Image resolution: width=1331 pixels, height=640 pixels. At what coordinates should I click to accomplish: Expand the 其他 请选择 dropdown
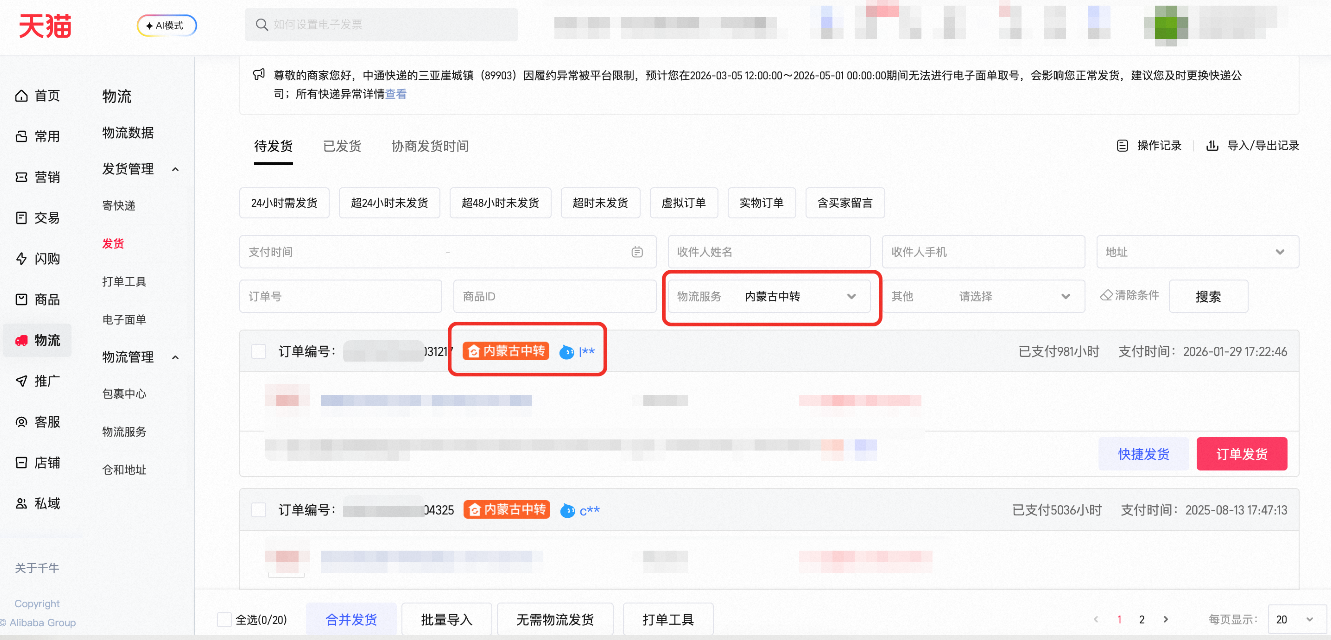(x=983, y=297)
